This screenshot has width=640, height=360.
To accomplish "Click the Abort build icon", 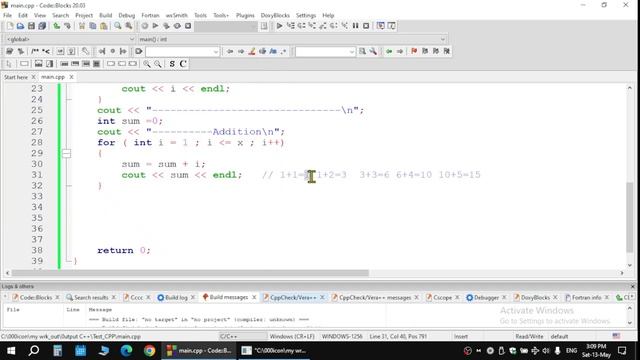I will pos(188,26).
